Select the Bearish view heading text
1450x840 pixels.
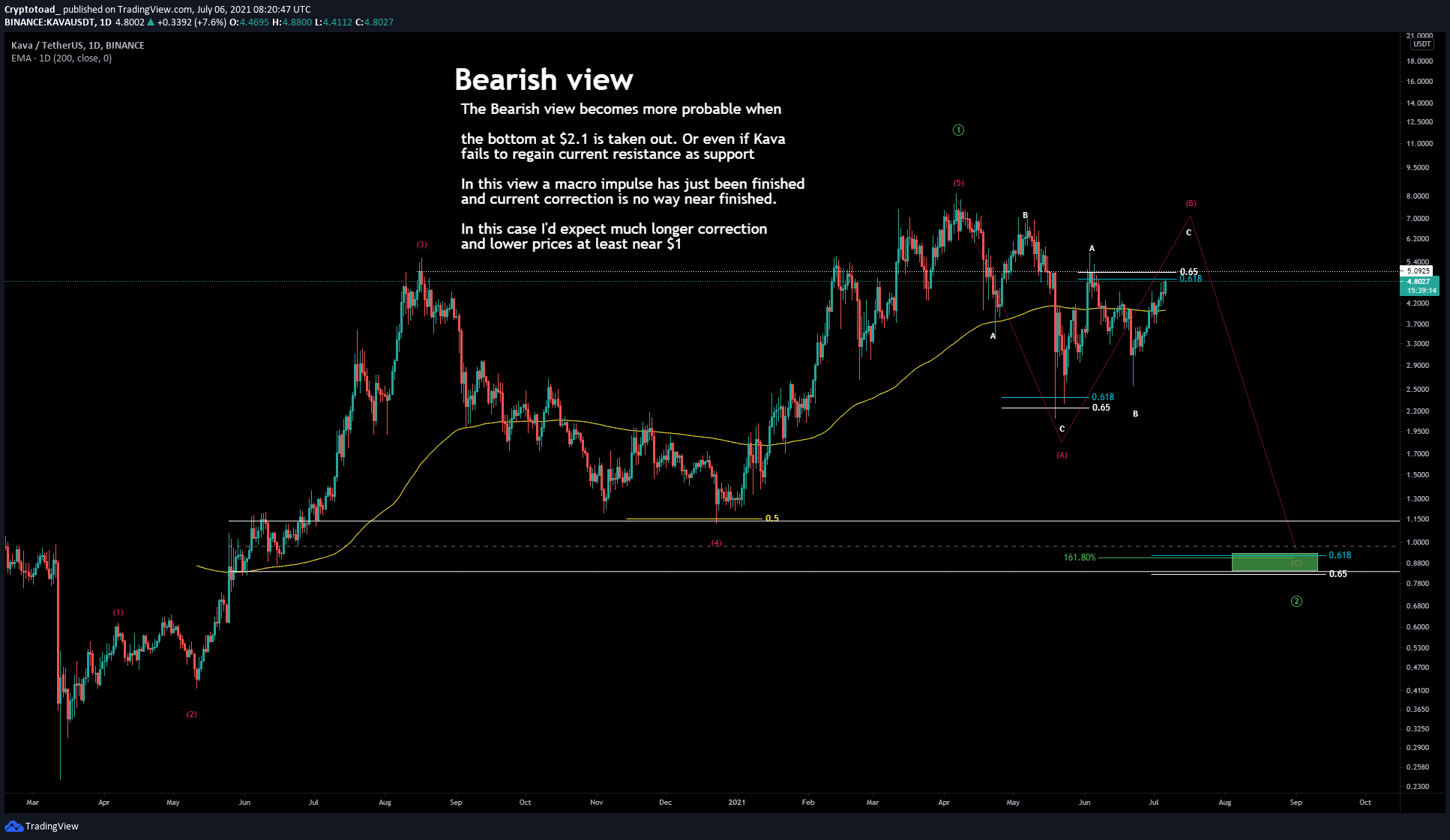pyautogui.click(x=544, y=79)
